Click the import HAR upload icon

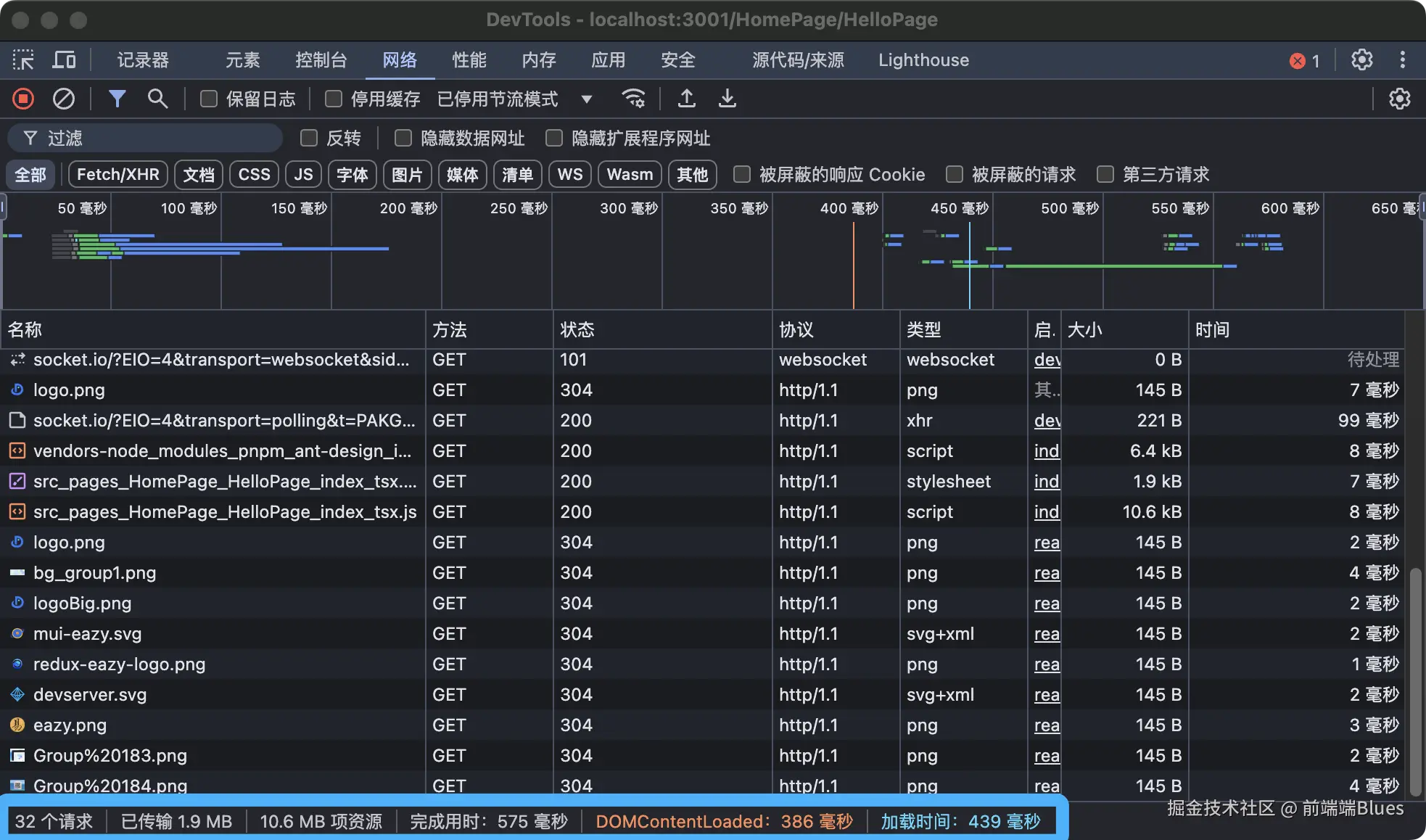[x=686, y=99]
